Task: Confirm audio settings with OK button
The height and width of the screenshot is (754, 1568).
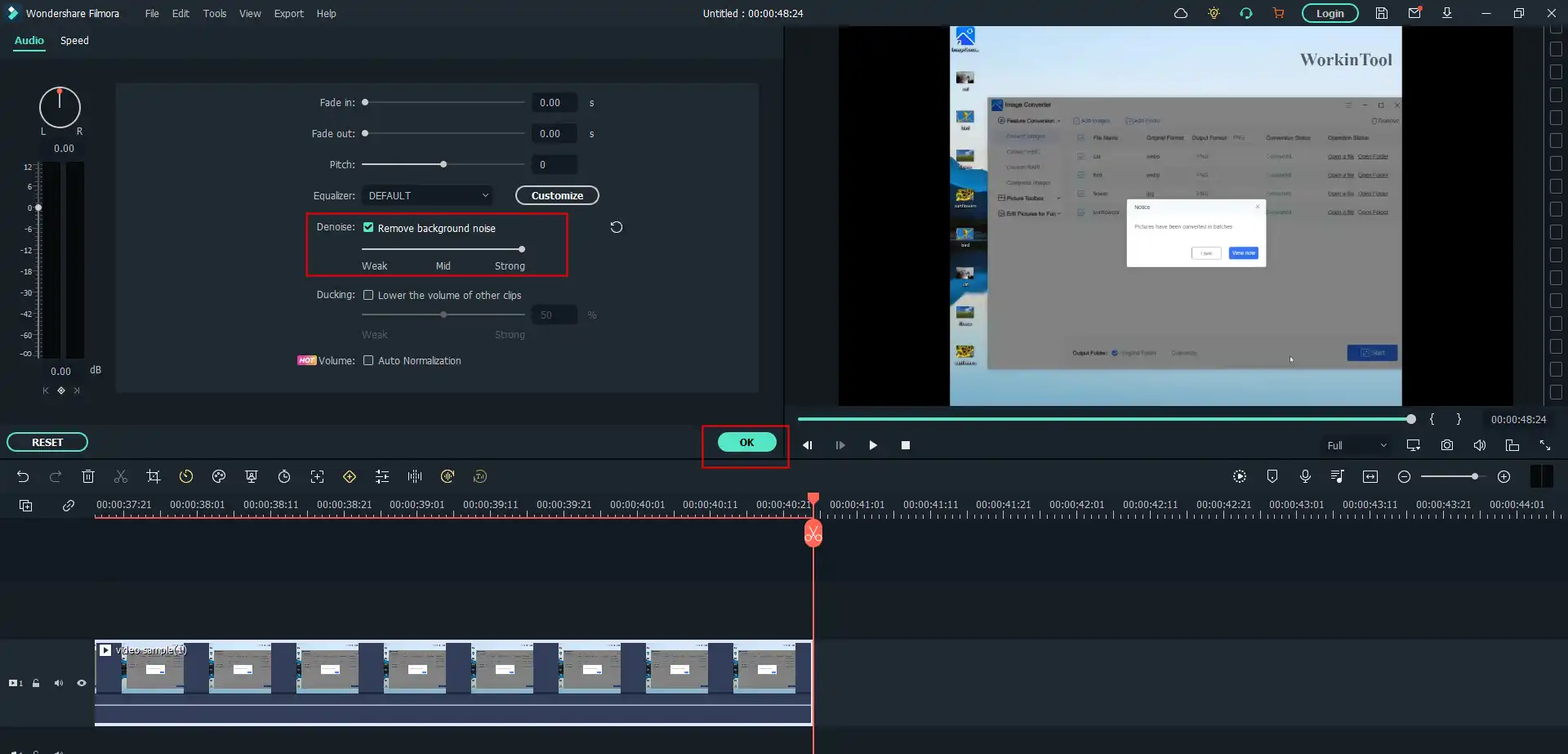Action: (x=746, y=442)
